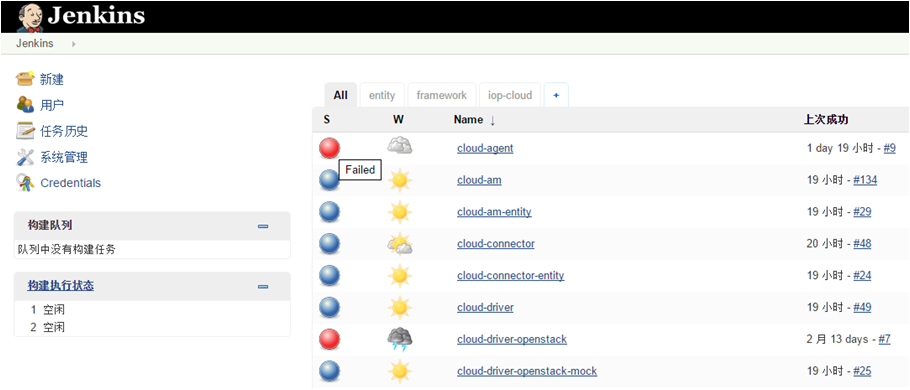This screenshot has width=910, height=390.
Task: Switch to the entity view tab
Action: click(382, 95)
